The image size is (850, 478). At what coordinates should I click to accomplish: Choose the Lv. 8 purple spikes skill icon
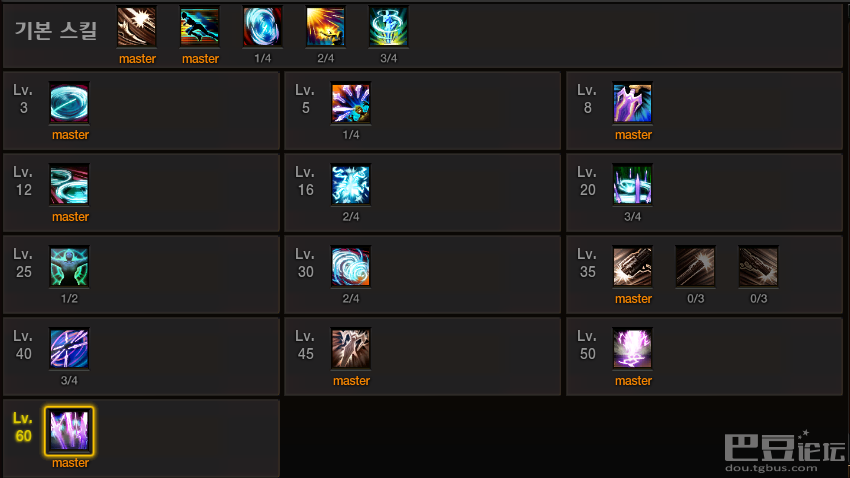(633, 102)
